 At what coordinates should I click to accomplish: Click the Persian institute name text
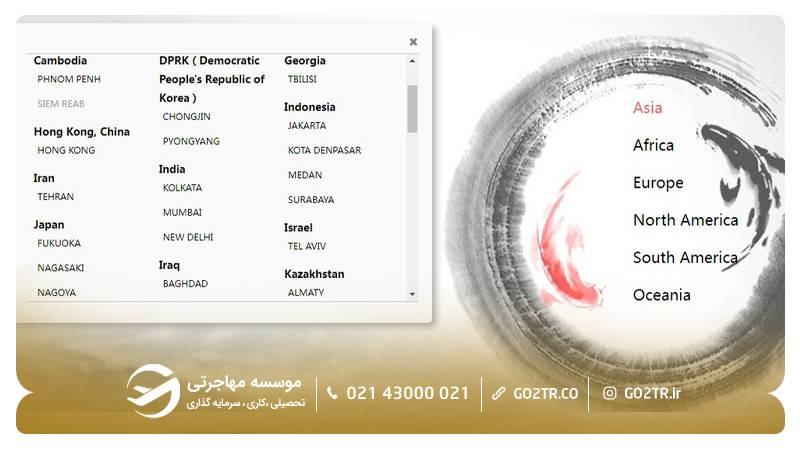[244, 383]
